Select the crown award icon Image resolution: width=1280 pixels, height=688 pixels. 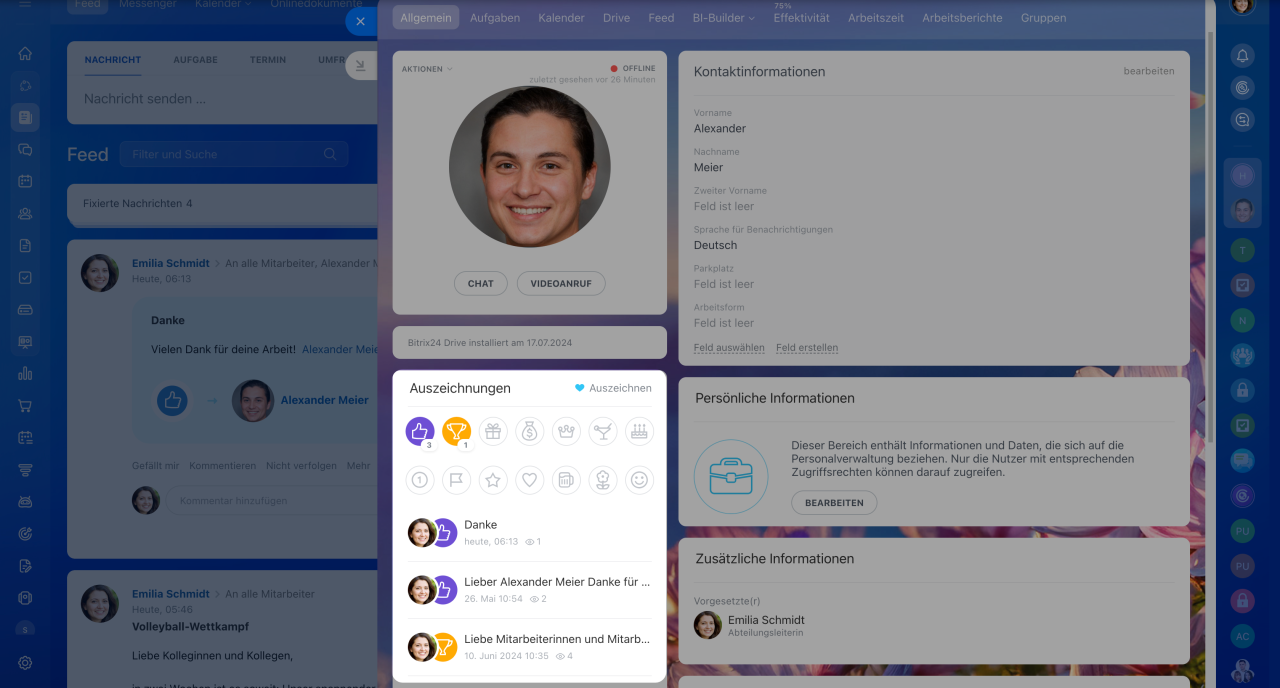(x=566, y=431)
